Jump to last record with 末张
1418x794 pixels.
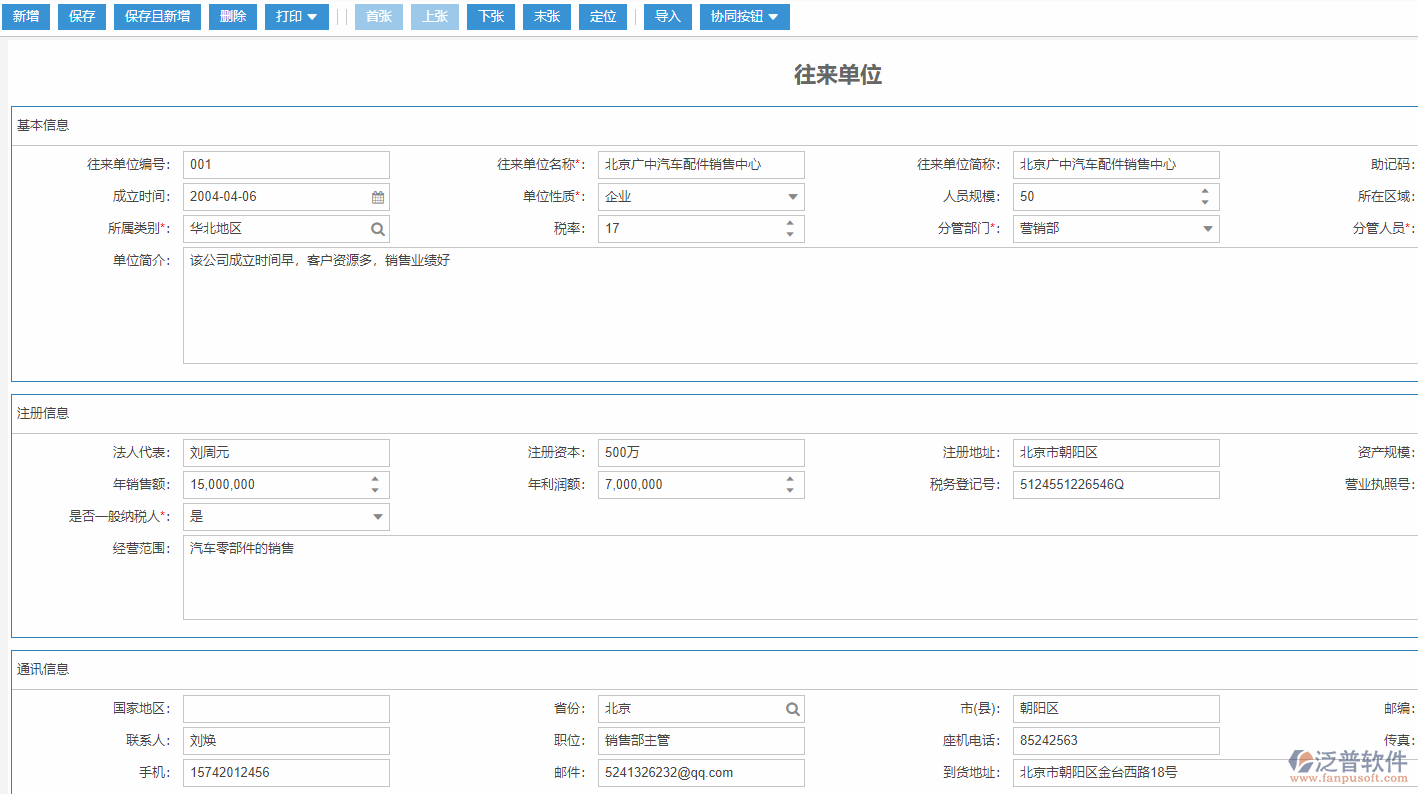pos(546,17)
